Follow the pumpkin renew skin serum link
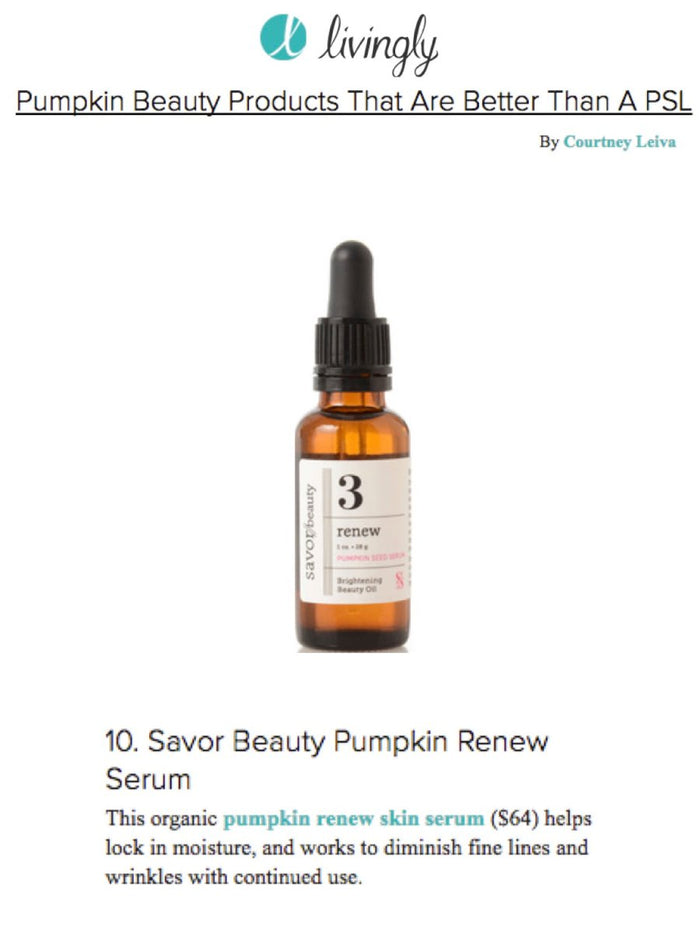Screen dimensions: 700x933 click(354, 819)
